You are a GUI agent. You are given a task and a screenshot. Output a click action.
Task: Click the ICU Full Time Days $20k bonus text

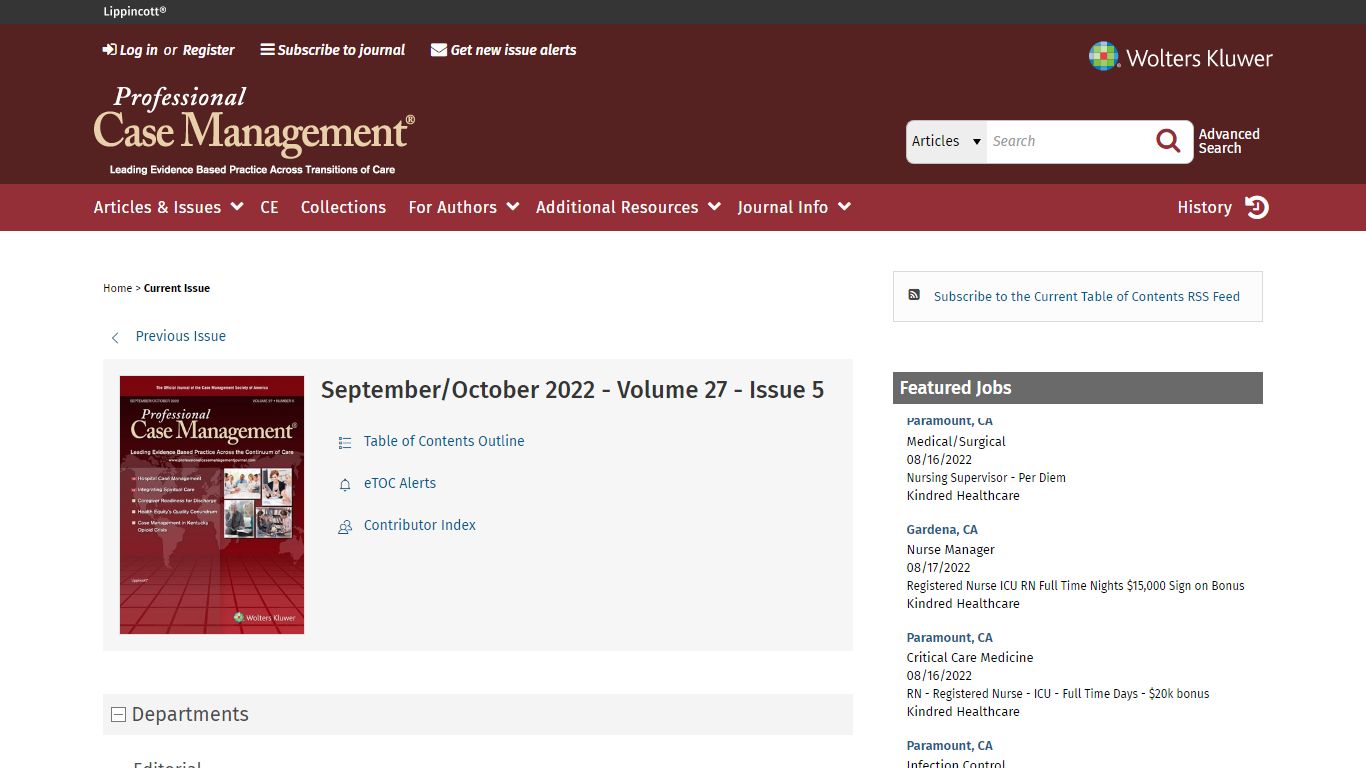(1058, 694)
